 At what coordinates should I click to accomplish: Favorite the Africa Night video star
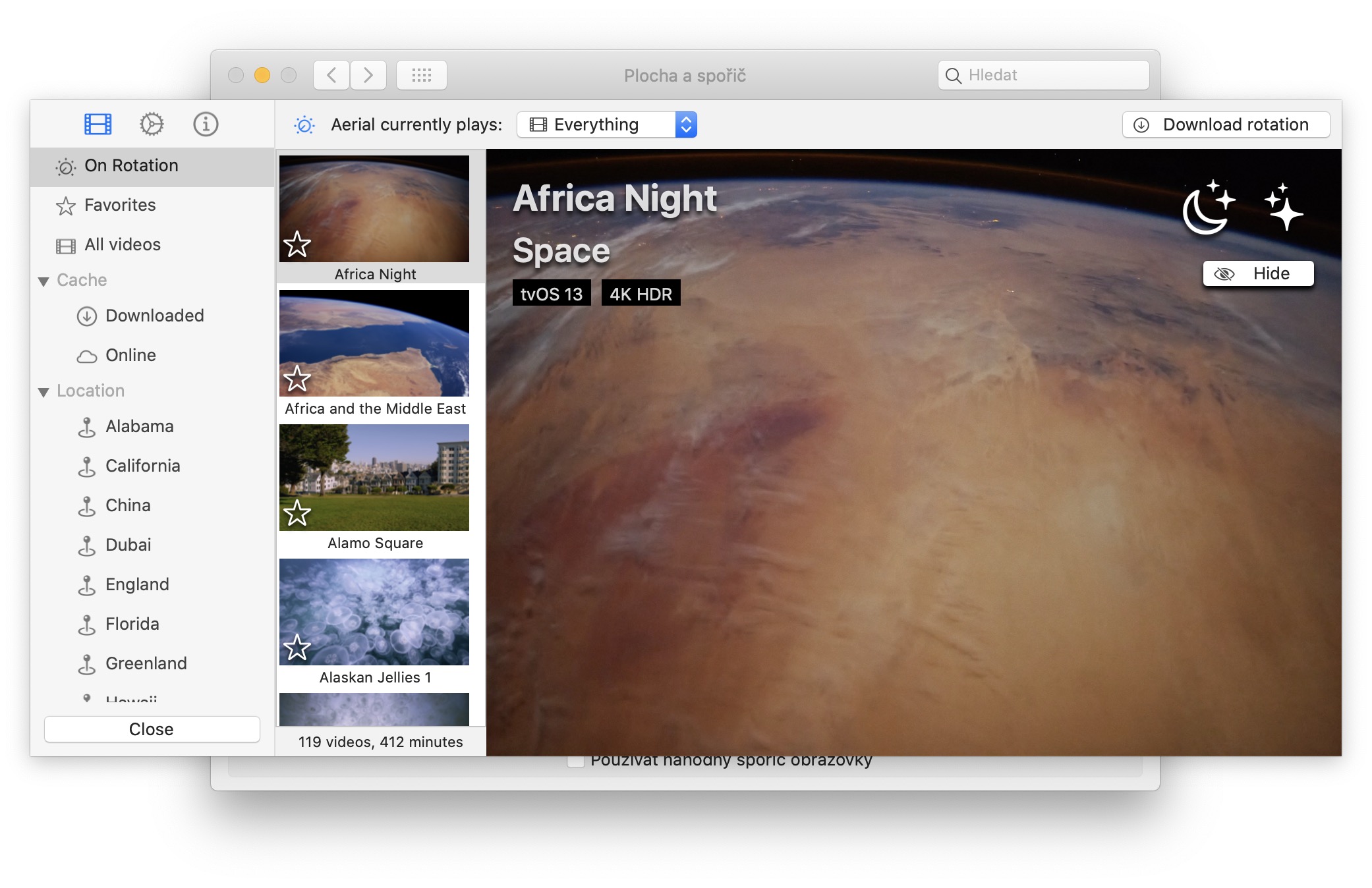(x=297, y=244)
